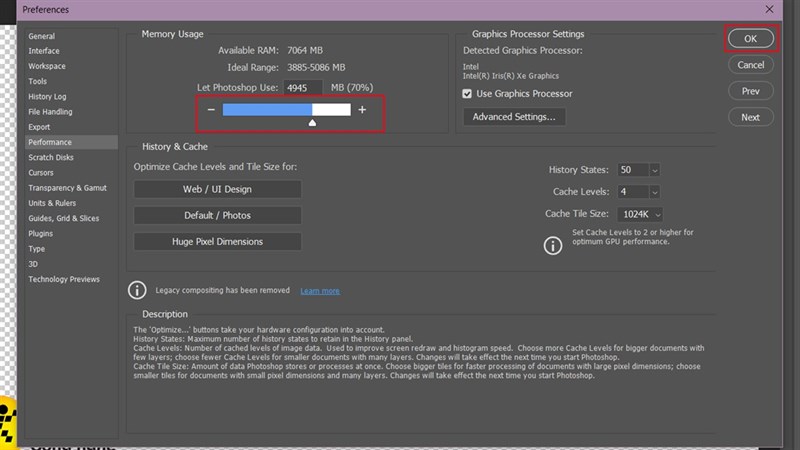Optimize cache for Web / UI Design
The image size is (800, 450).
click(x=217, y=189)
